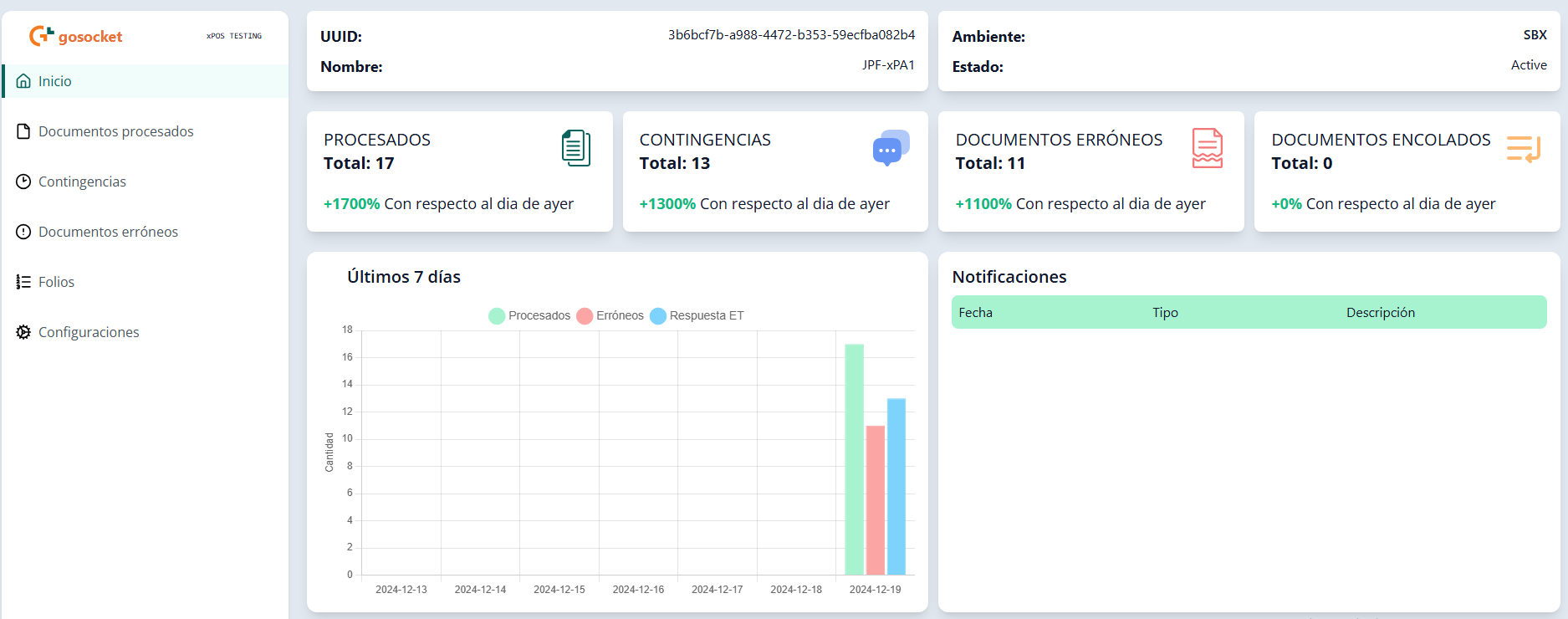Click the Notificaciones panel heading
This screenshot has height=619, width=1568.
(x=1009, y=277)
